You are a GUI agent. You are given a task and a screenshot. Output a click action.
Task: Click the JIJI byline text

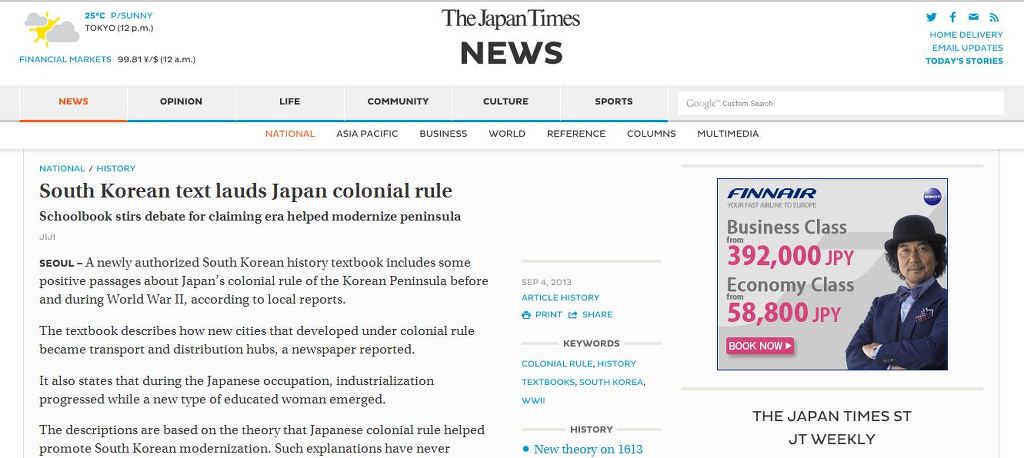click(x=47, y=238)
